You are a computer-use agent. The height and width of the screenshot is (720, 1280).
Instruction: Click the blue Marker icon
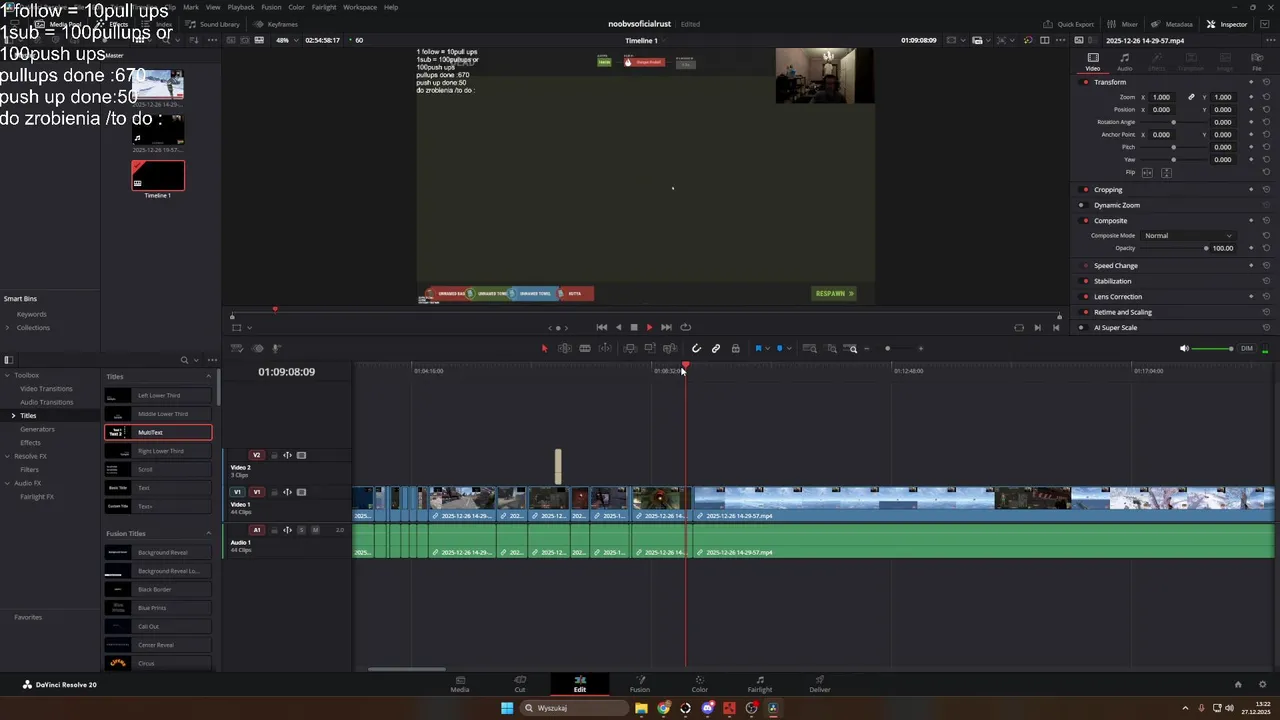point(780,348)
